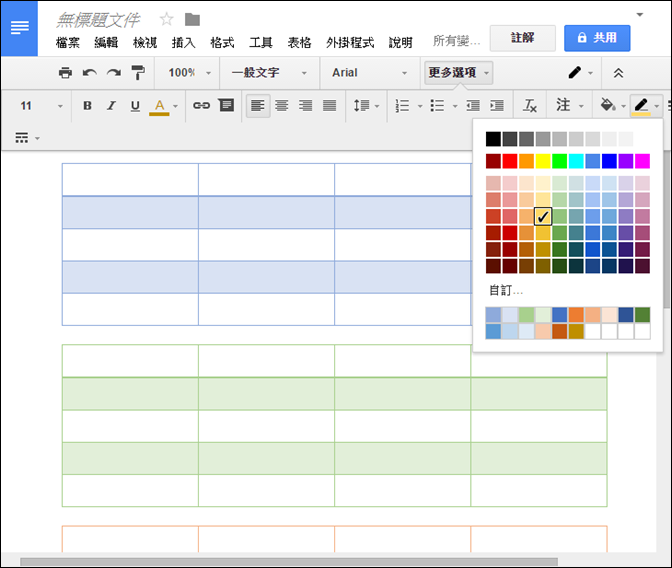Open the 外掛程式 menu
672x568 pixels.
tap(350, 42)
